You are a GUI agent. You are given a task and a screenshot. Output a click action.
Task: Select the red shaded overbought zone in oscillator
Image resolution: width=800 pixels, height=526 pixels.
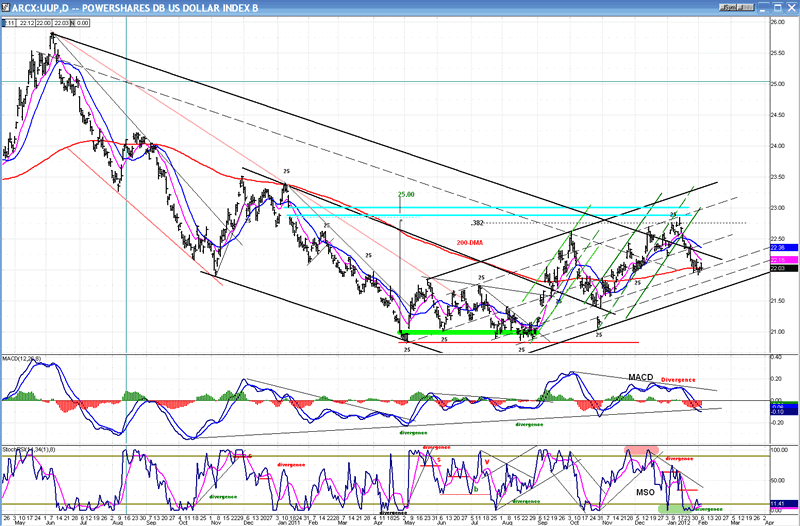tap(640, 452)
